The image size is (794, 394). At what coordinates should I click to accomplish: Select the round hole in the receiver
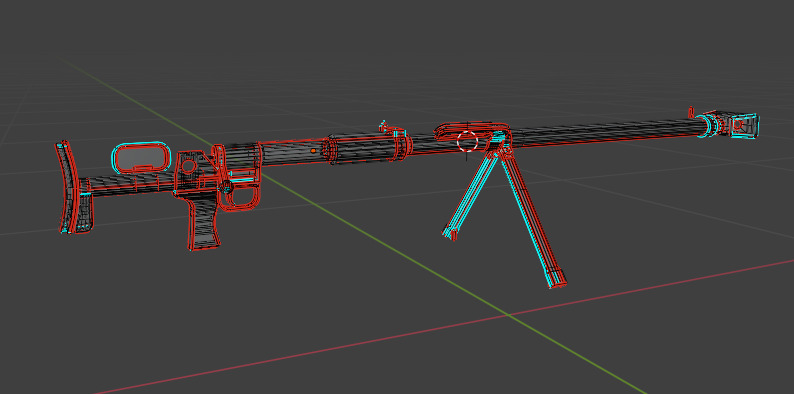[188, 166]
